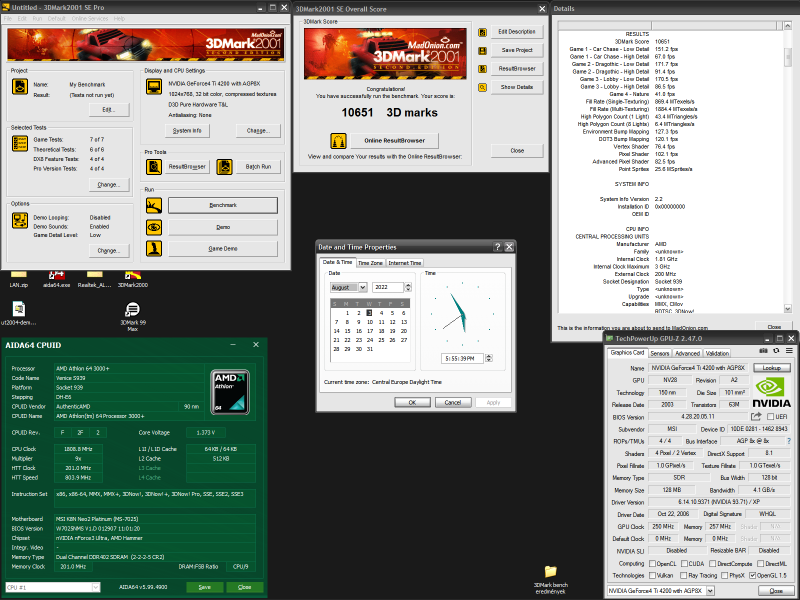
Task: Open the CPU #1 dropdown in AIDA64 CPUID
Action: [95, 587]
